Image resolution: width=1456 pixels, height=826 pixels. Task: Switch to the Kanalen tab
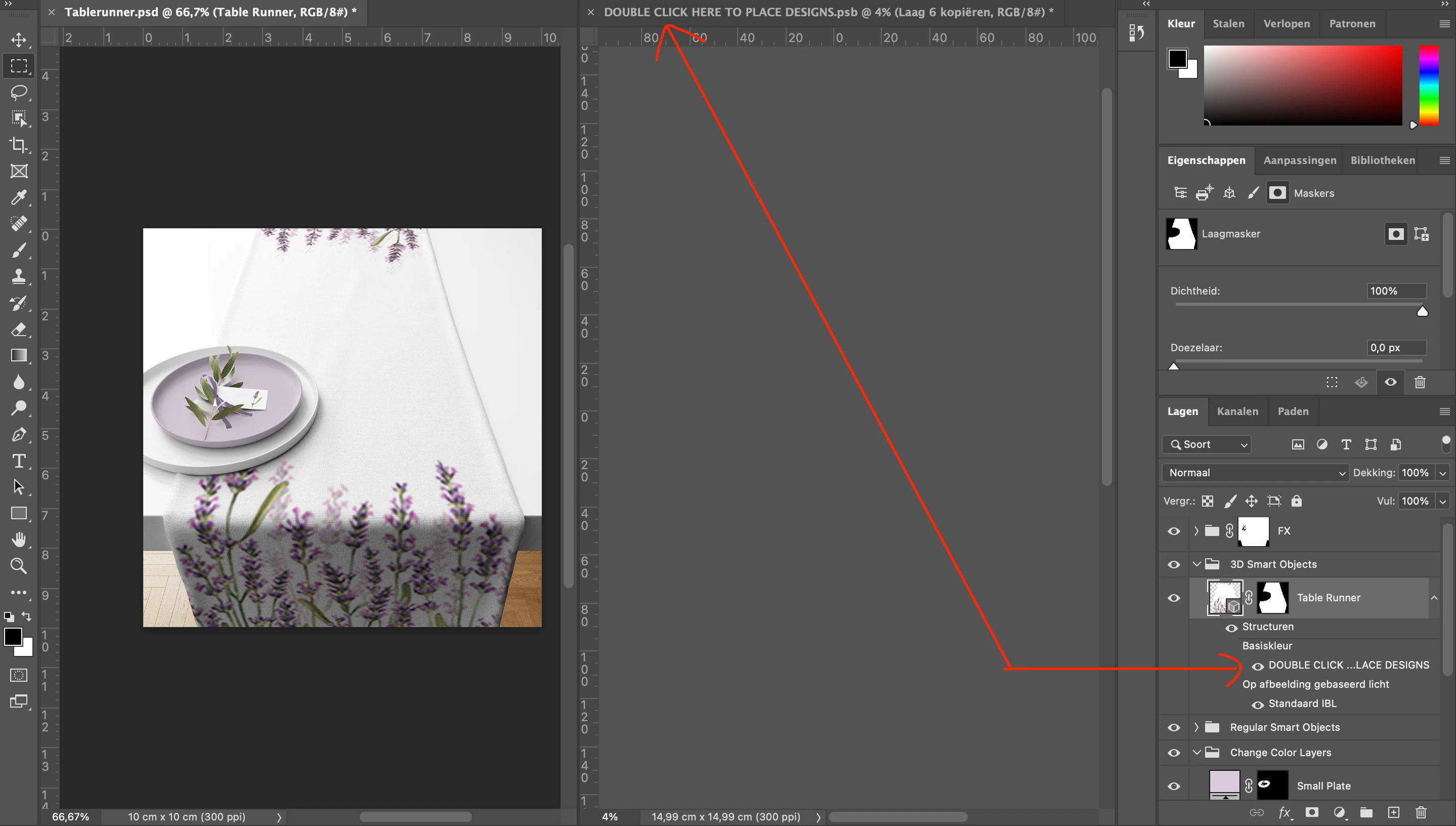click(x=1237, y=411)
